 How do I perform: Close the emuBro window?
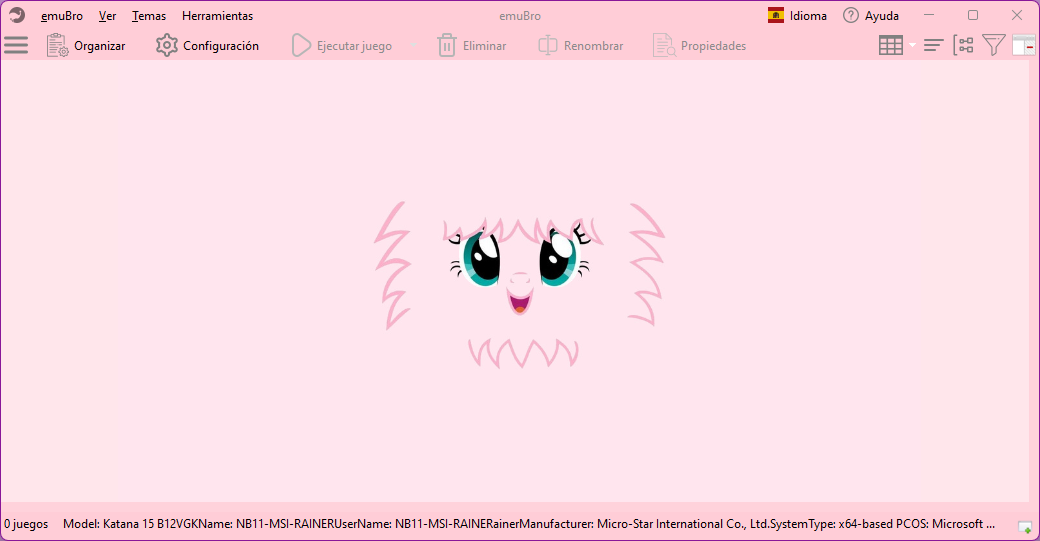[1017, 15]
